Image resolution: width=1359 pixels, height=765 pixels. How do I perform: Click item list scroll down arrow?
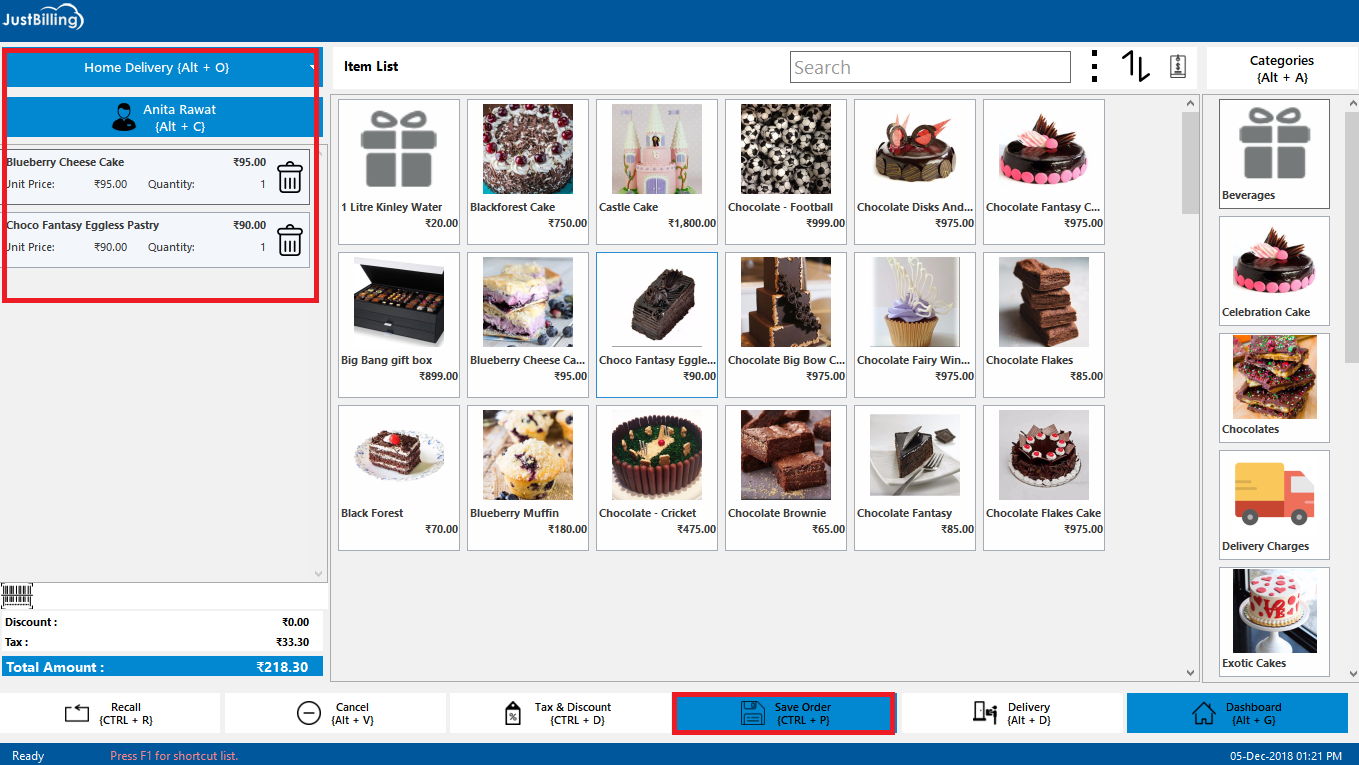pos(1190,673)
